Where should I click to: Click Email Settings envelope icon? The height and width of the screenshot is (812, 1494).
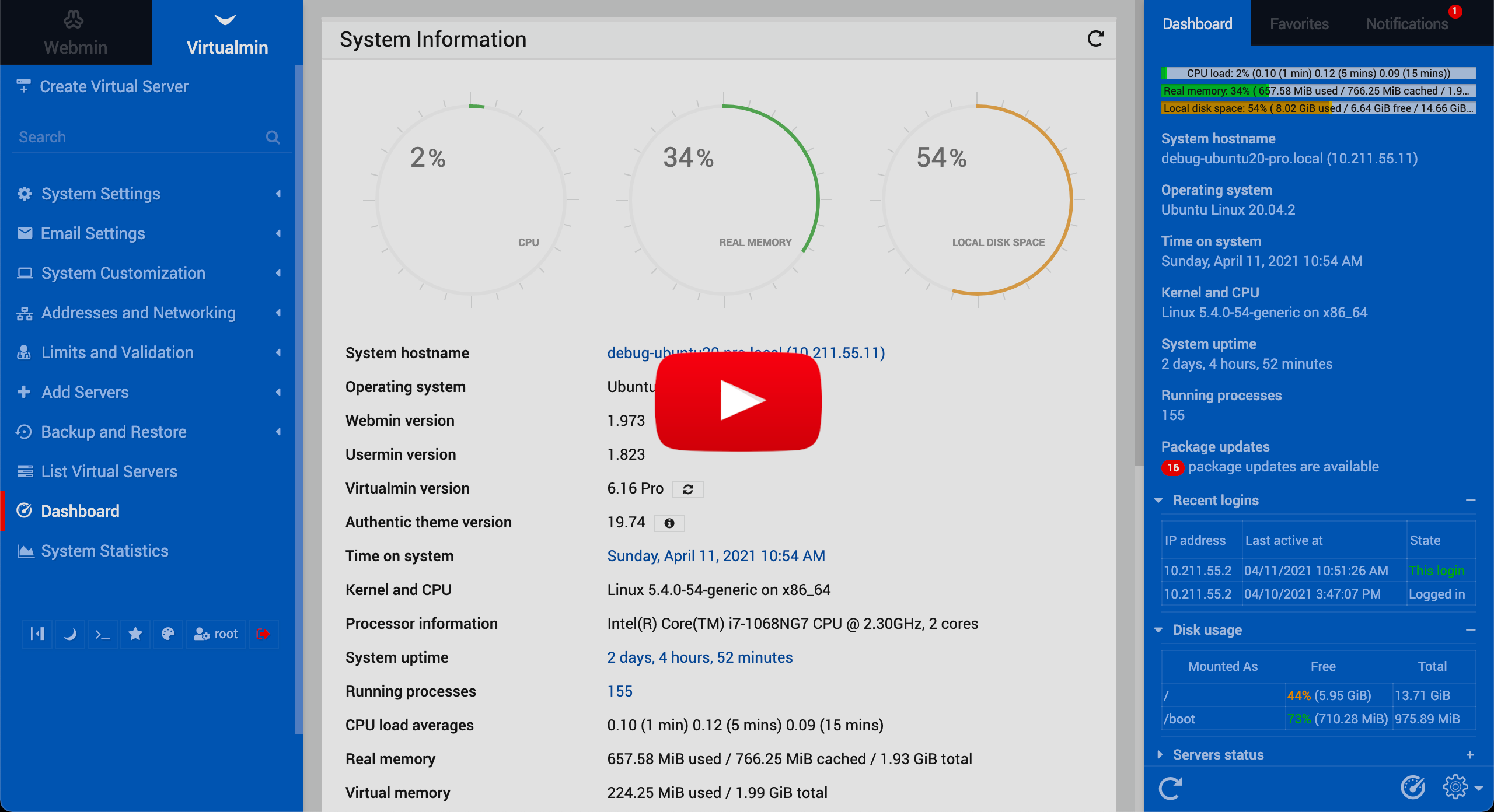(x=25, y=233)
